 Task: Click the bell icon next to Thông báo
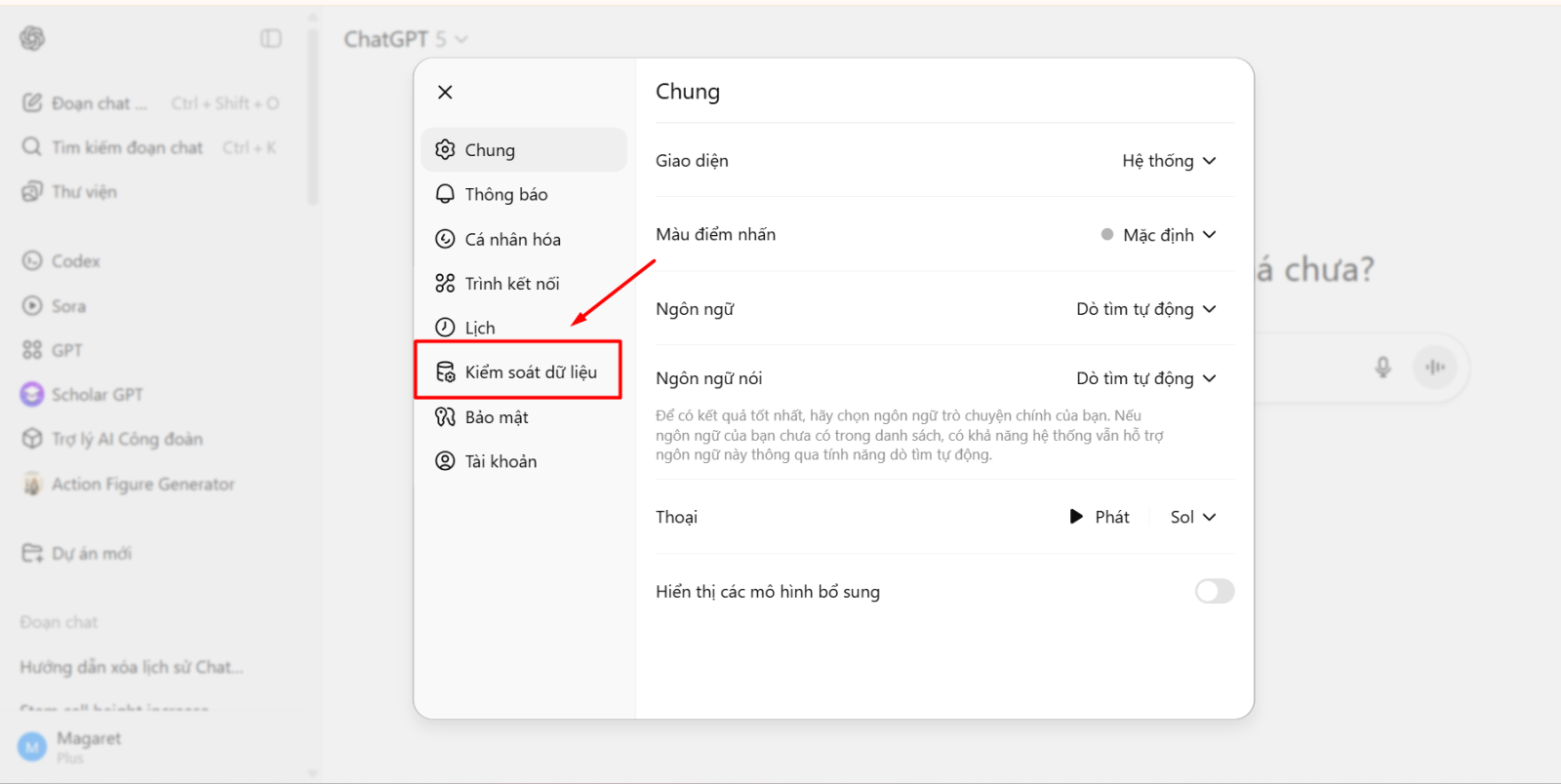tap(445, 194)
